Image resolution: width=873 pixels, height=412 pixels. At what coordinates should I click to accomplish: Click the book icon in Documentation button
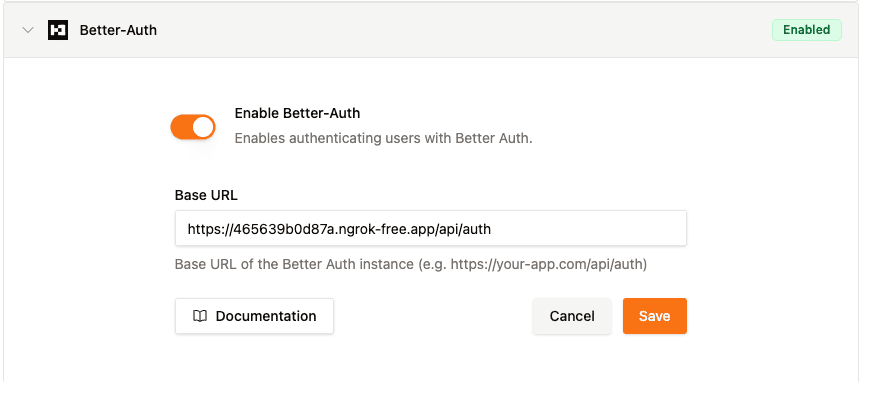coord(200,316)
